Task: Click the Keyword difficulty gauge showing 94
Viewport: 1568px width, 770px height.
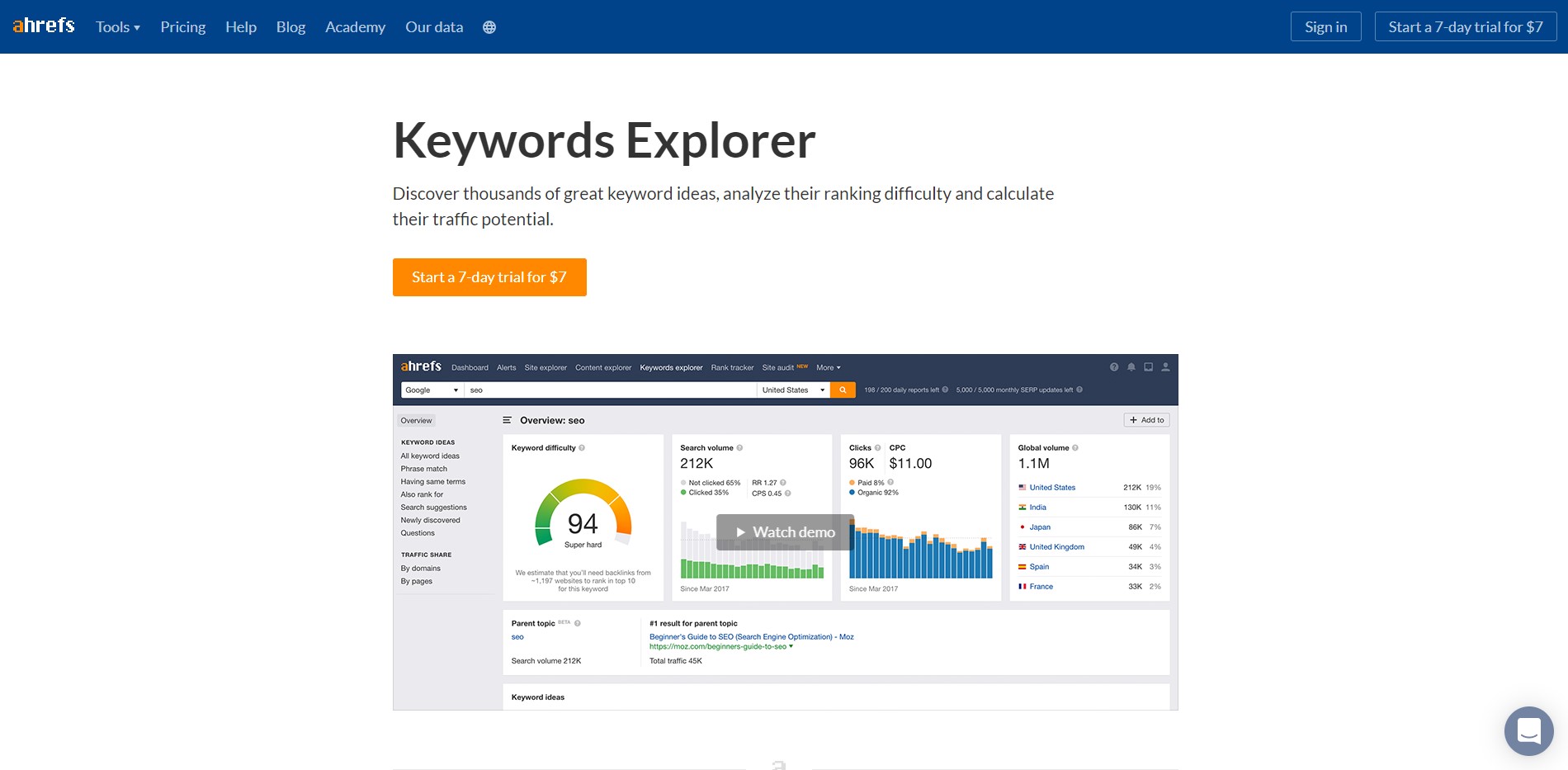Action: tap(583, 518)
